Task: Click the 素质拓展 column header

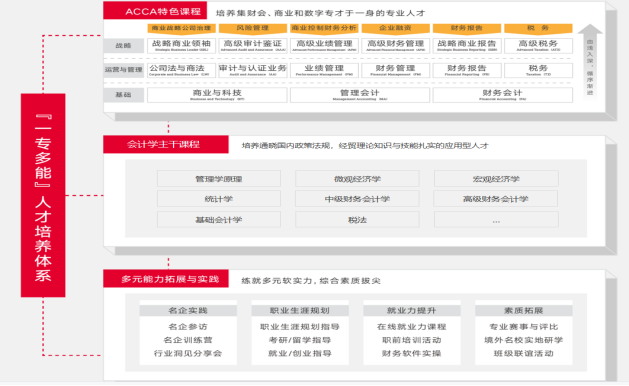Action: [x=523, y=311]
